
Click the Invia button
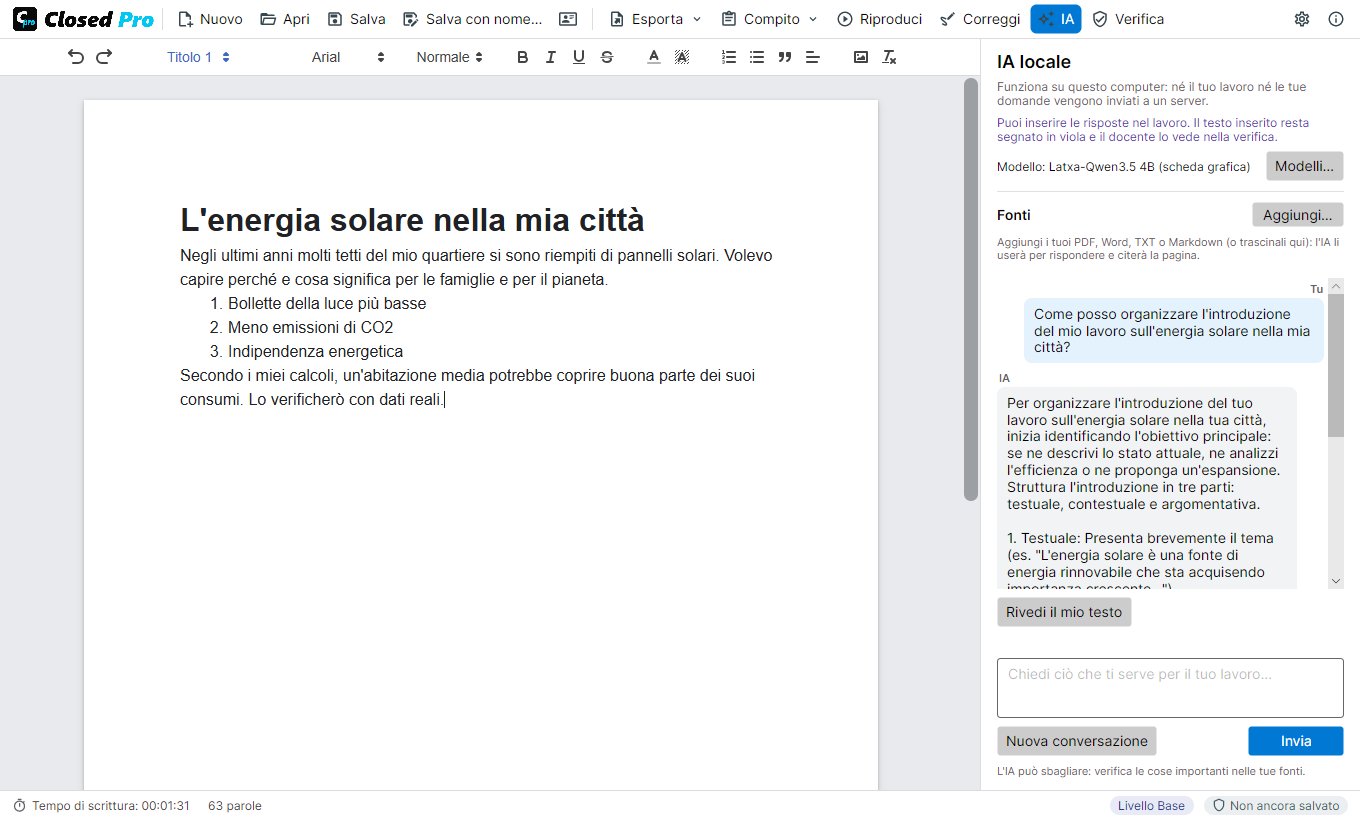coord(1296,741)
